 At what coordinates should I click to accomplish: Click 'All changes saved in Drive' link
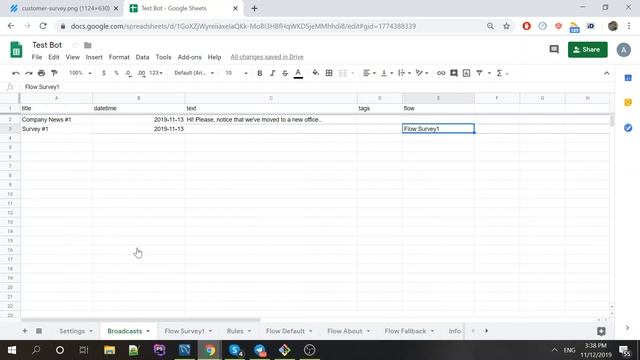(267, 57)
